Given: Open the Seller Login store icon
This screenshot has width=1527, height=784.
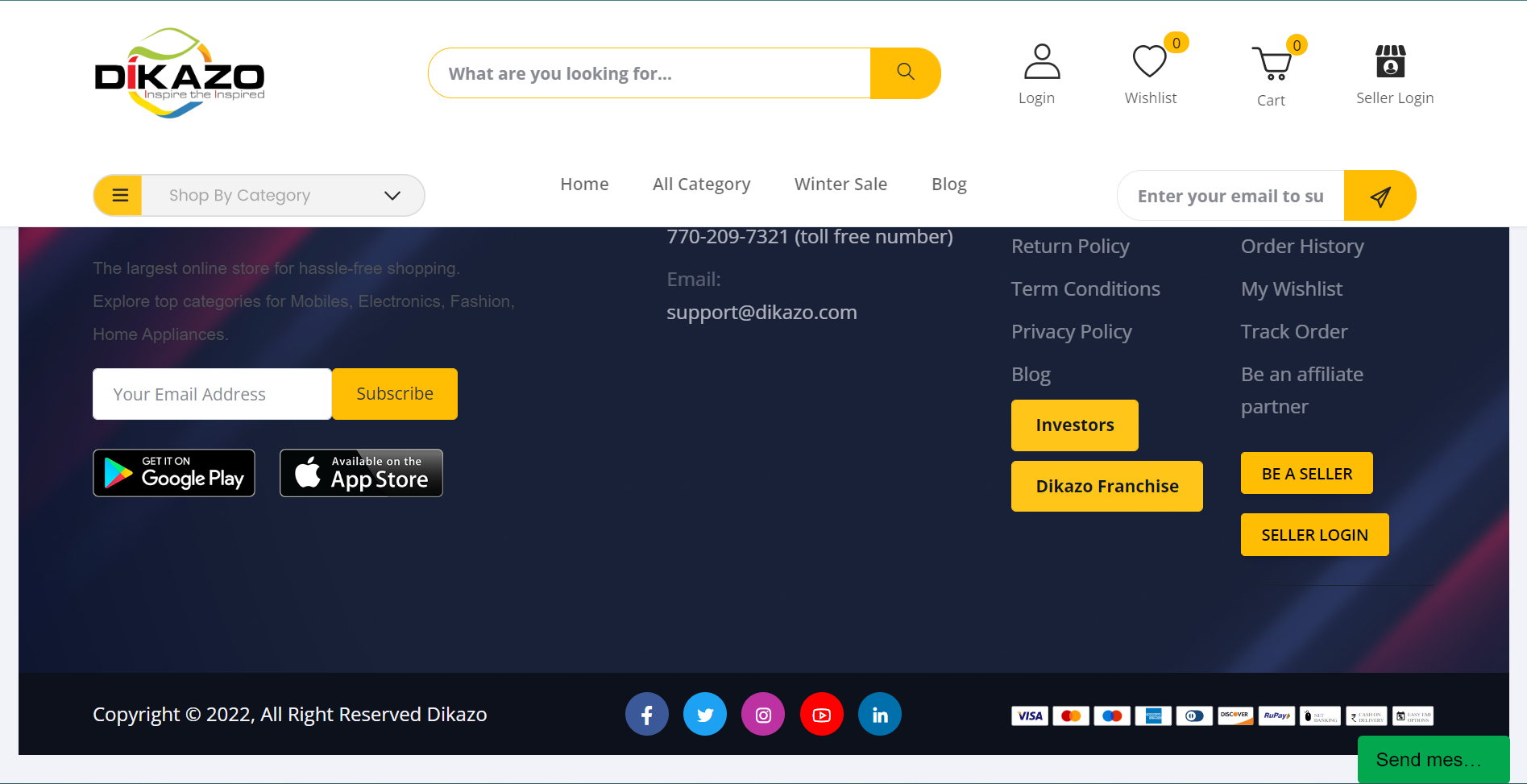Looking at the screenshot, I should click(x=1390, y=62).
